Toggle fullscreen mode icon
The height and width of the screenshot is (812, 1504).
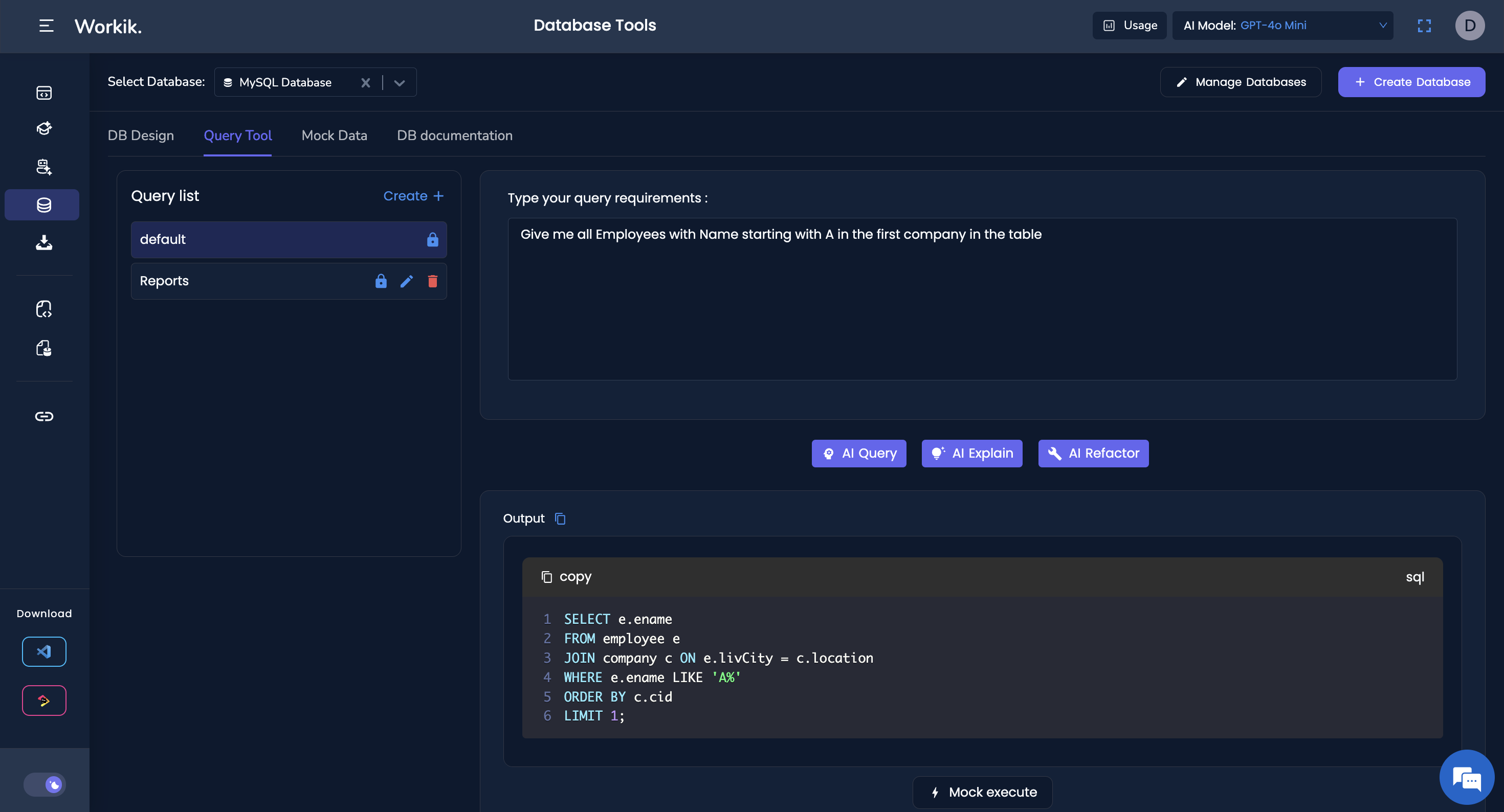tap(1424, 26)
